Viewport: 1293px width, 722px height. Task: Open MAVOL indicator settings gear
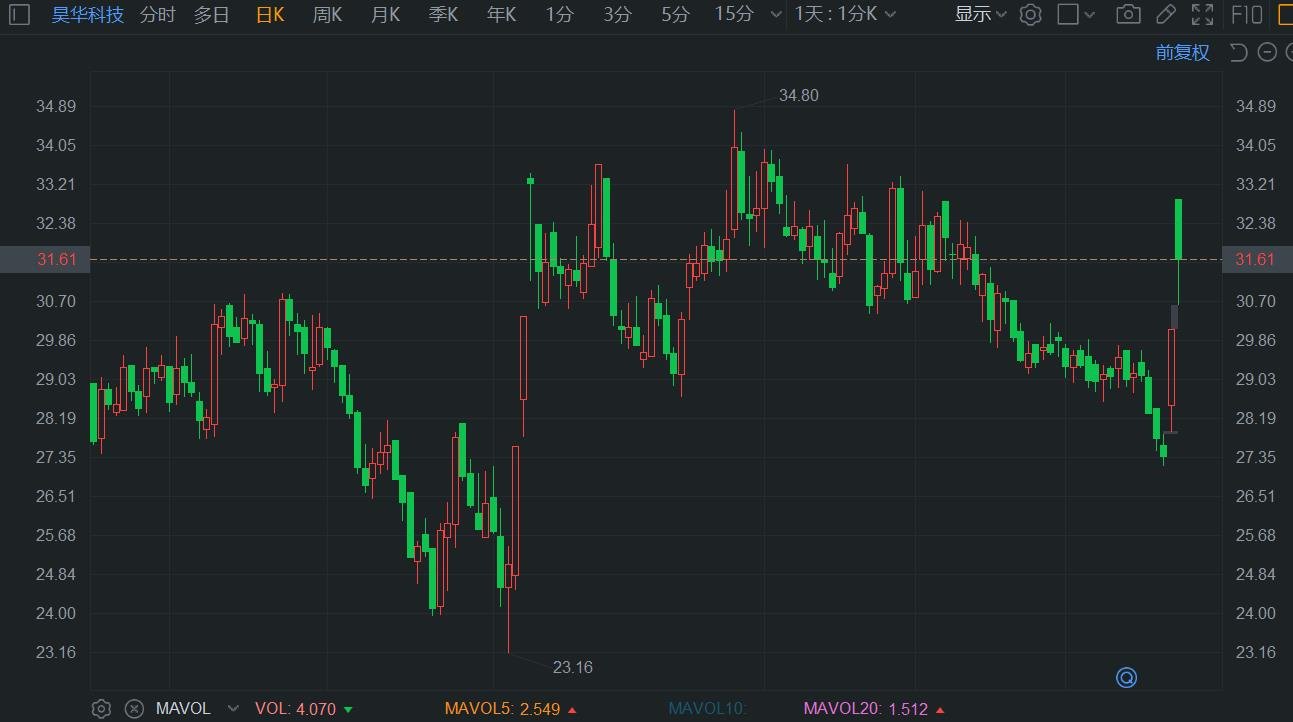(x=101, y=709)
